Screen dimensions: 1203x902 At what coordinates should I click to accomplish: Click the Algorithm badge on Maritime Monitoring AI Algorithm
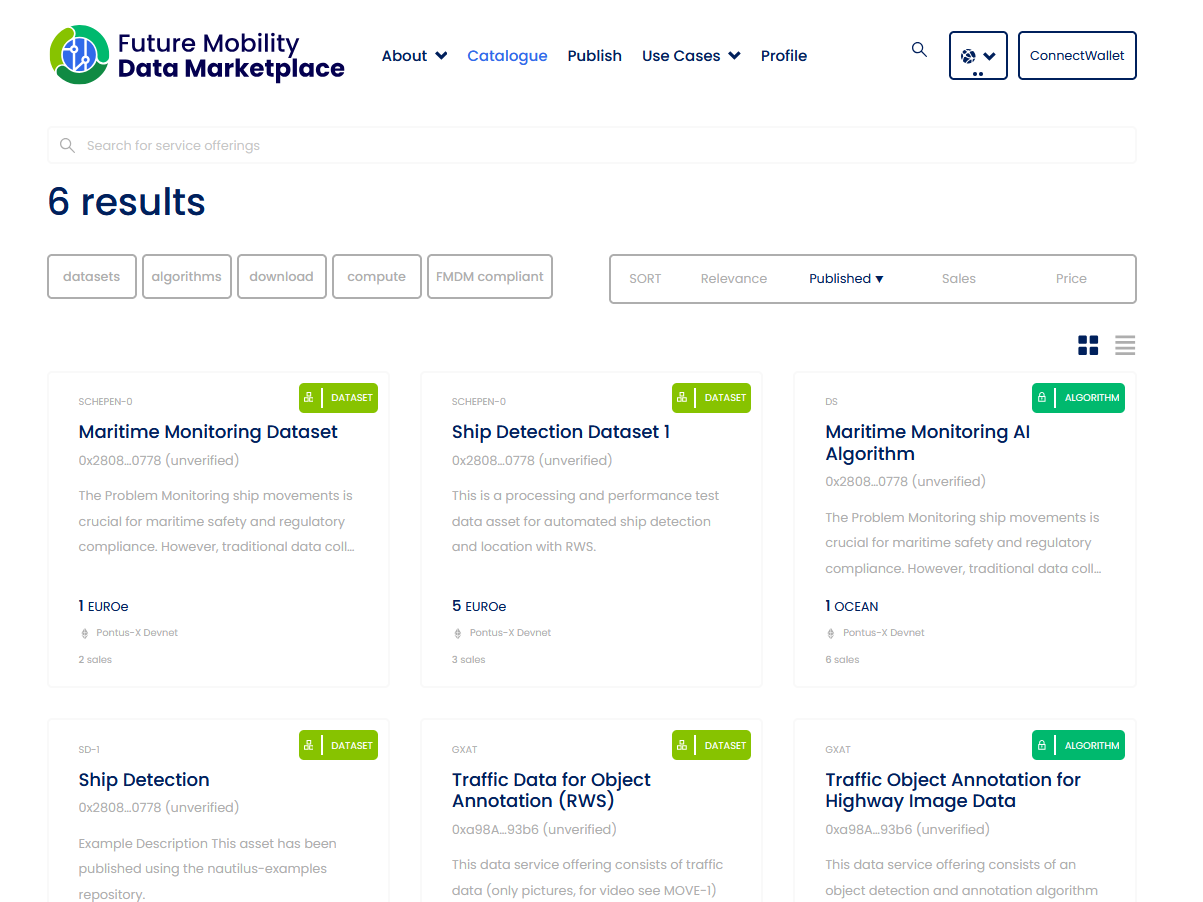point(1078,398)
